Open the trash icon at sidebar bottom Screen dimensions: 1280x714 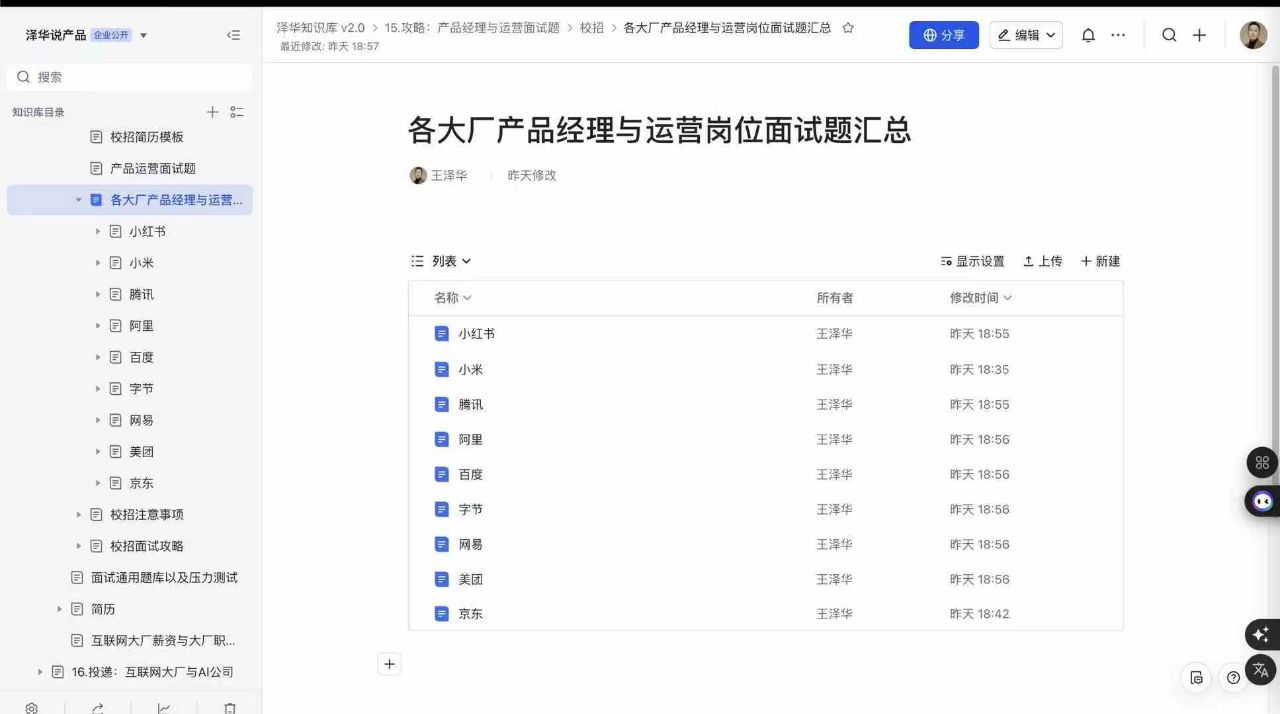tap(230, 708)
